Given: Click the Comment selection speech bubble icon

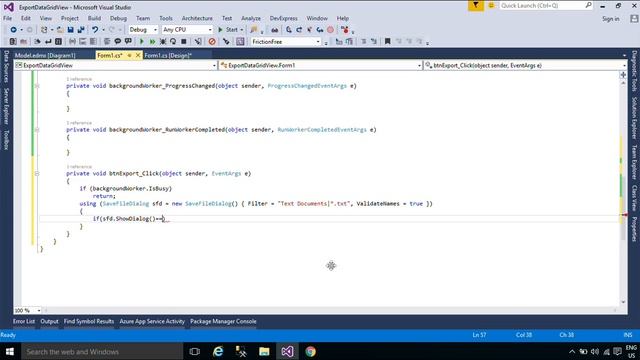Looking at the screenshot, I should [118, 42].
